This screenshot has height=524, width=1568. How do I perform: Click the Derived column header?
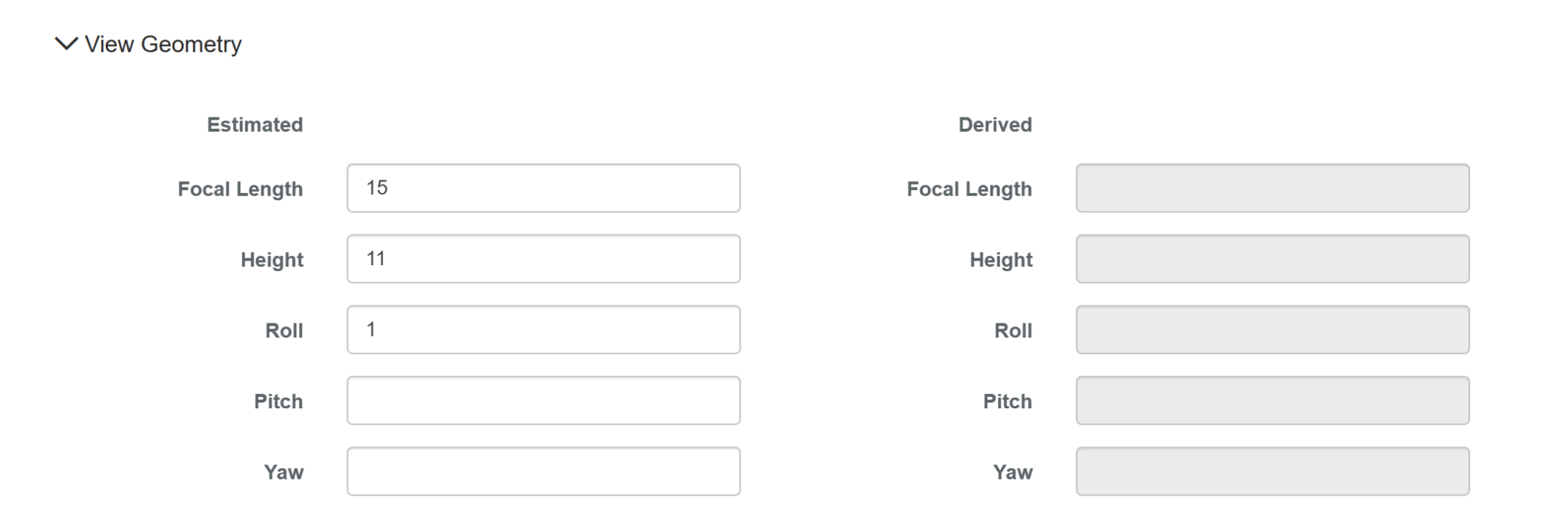[x=994, y=124]
